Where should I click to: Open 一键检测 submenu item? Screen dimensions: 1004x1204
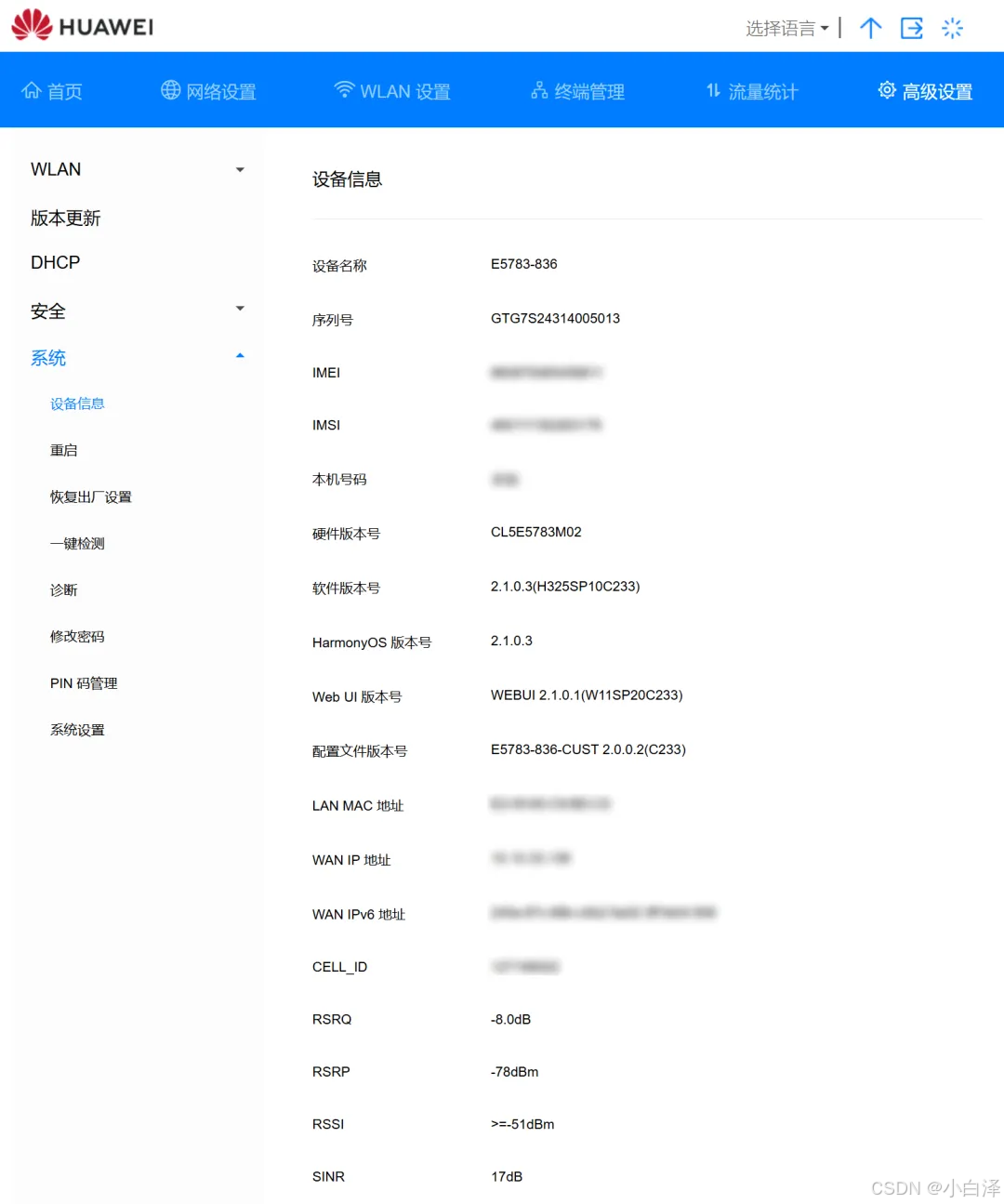click(x=77, y=543)
